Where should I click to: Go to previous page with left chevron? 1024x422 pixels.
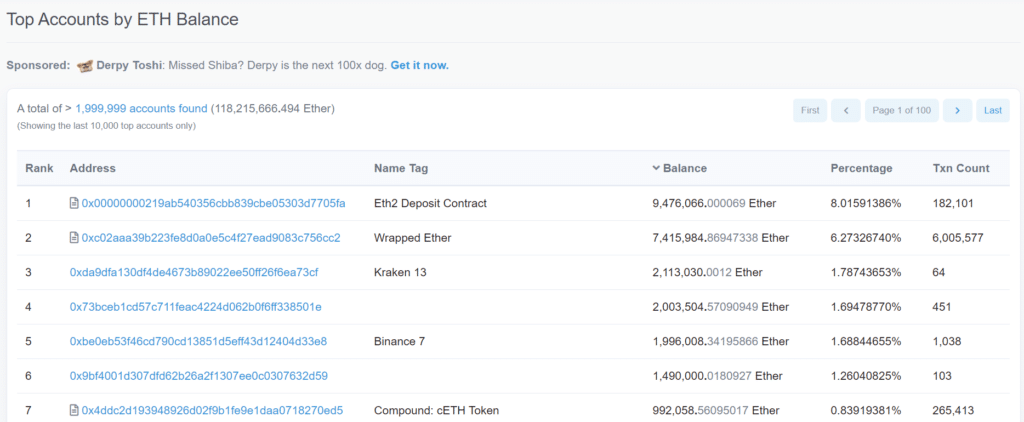coord(846,110)
